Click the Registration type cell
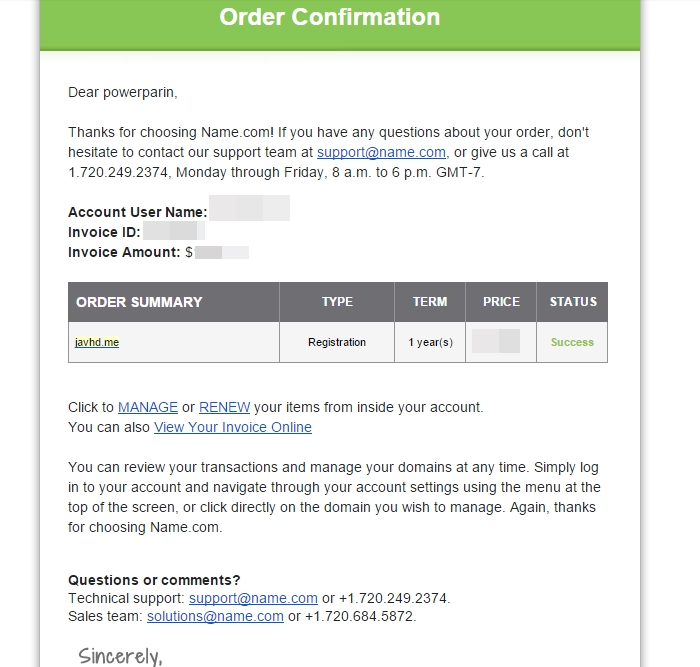 [337, 342]
